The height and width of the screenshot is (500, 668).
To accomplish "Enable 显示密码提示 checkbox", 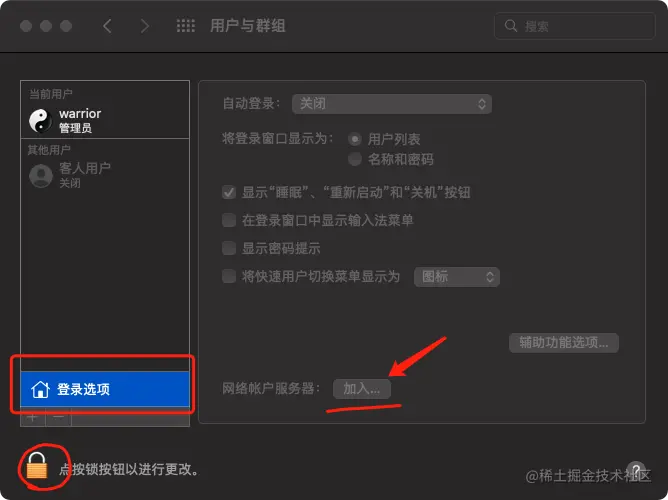I will 229,248.
